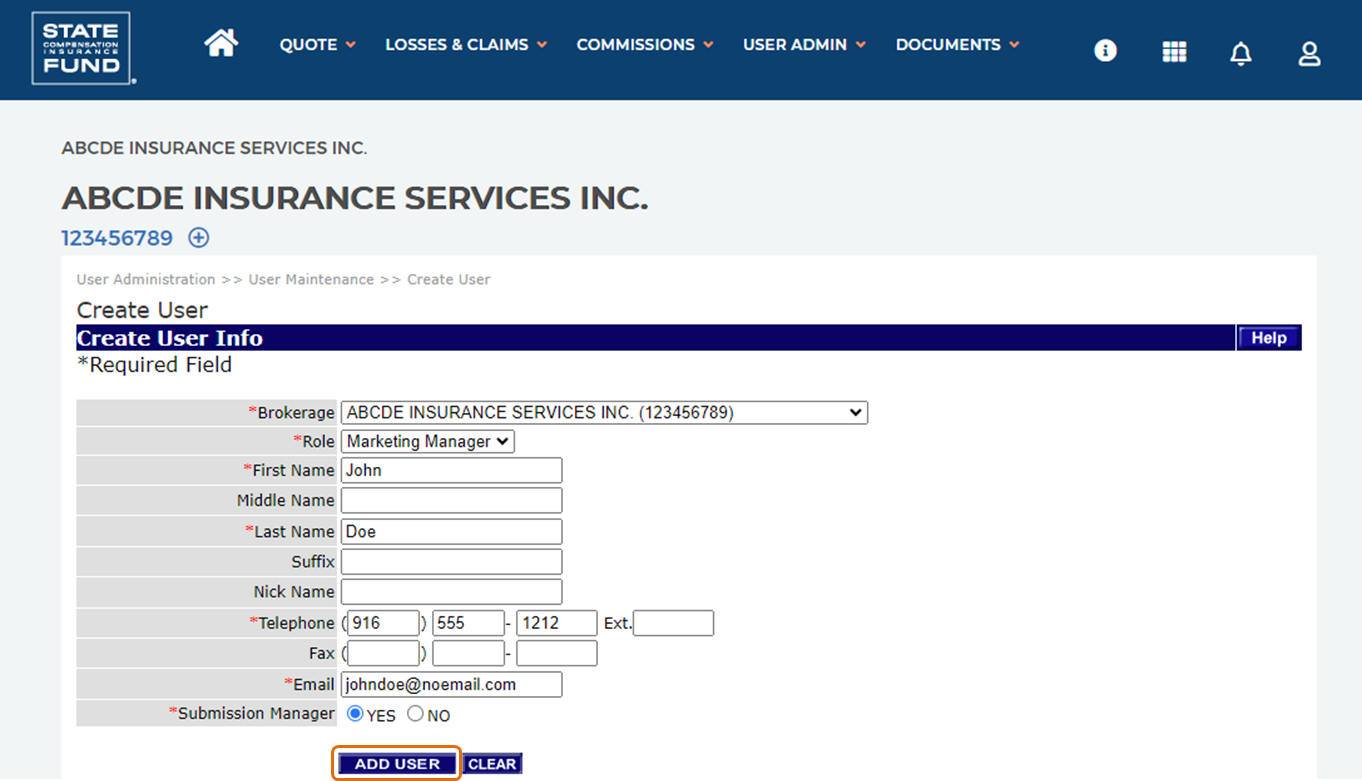Click the home icon in navigation bar

click(x=221, y=43)
